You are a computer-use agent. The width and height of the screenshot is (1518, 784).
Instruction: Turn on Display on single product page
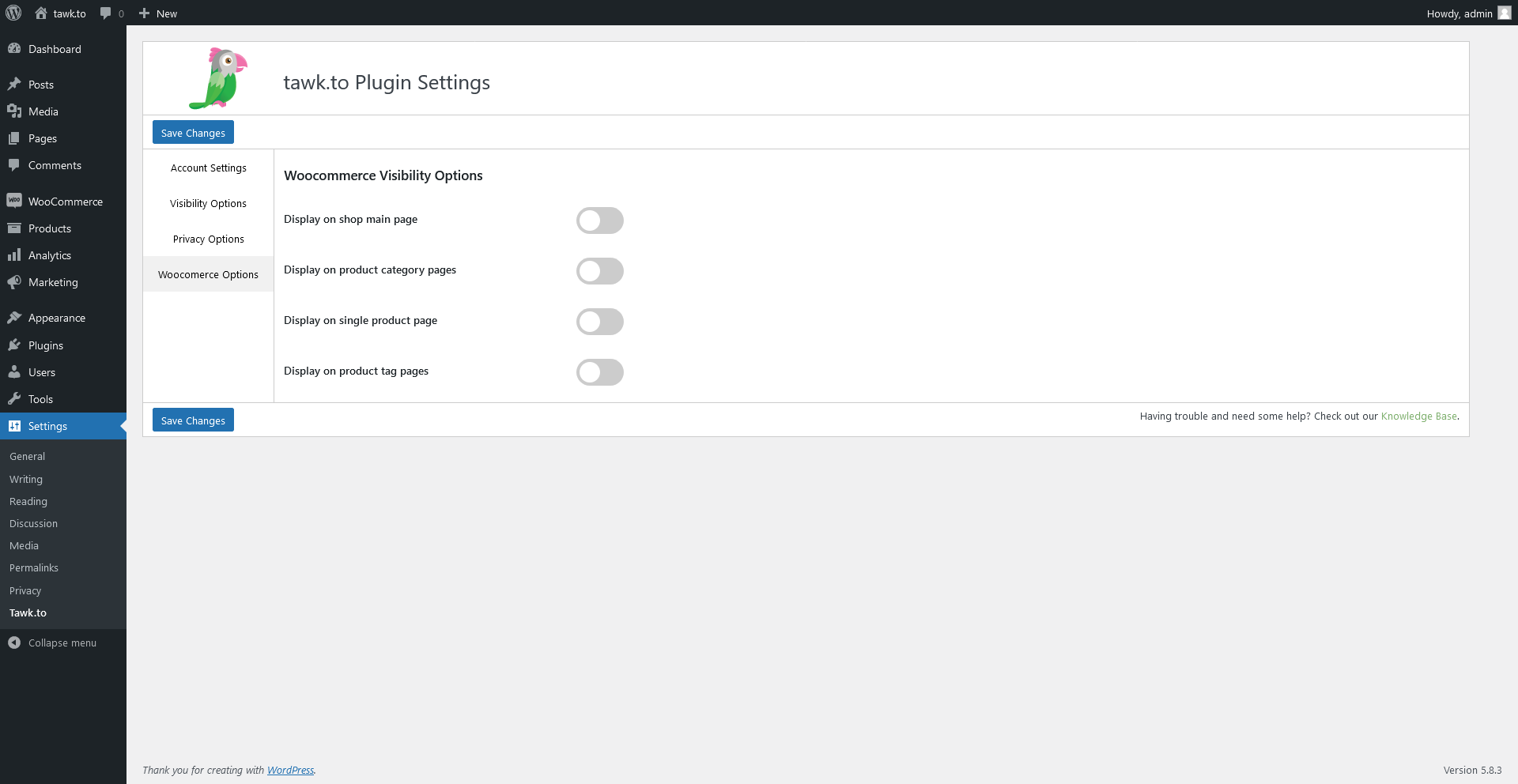[x=599, y=322]
